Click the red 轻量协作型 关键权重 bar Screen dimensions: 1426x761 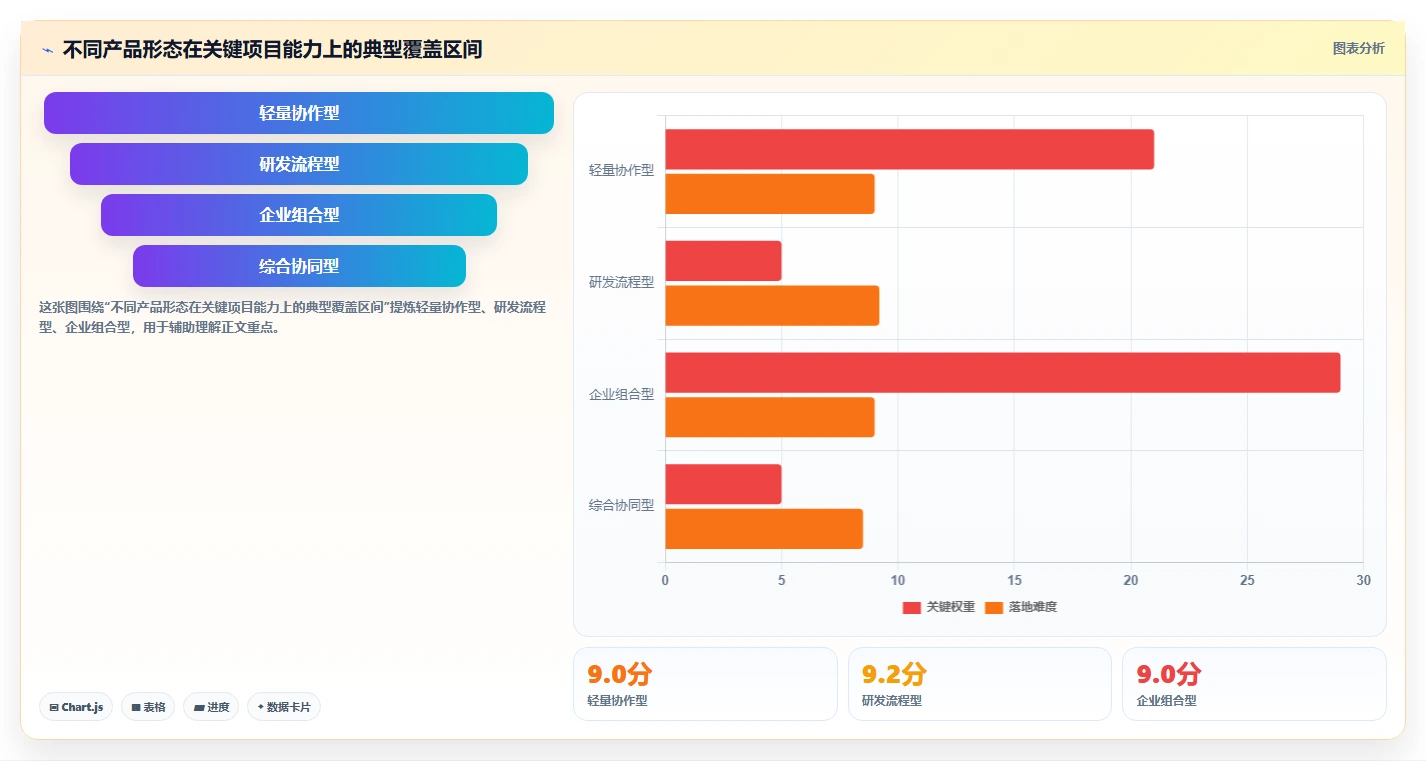click(x=909, y=149)
